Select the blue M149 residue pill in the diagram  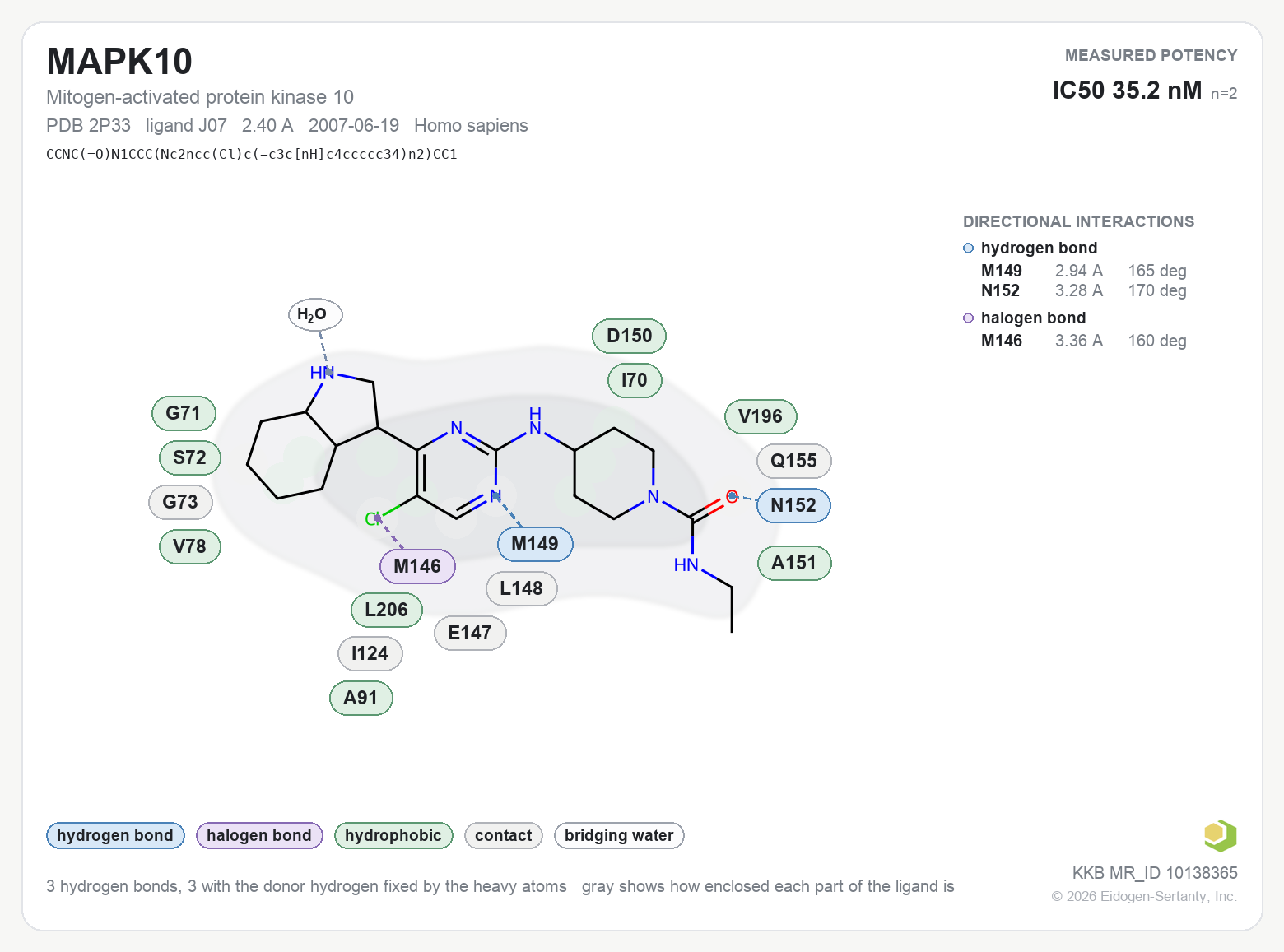point(535,544)
